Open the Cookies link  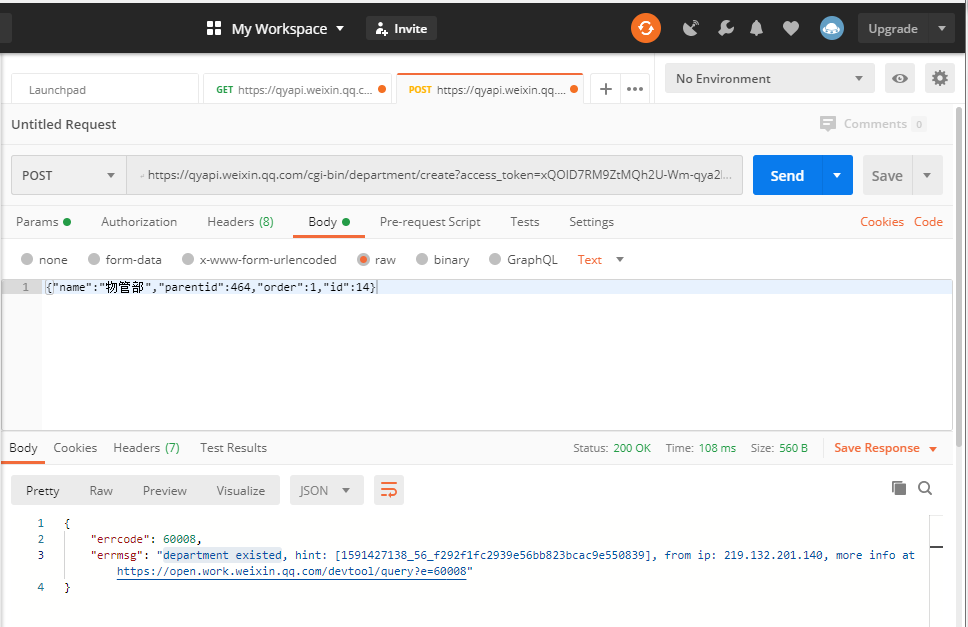coord(882,222)
